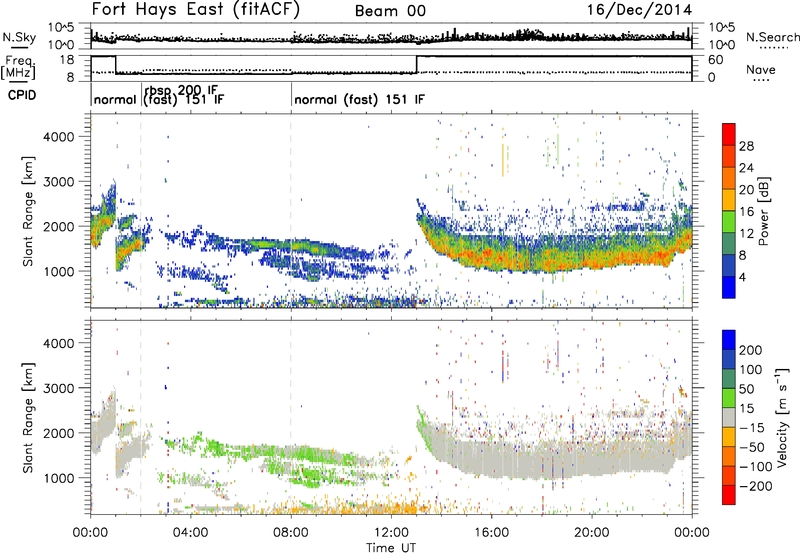The height and width of the screenshot is (554, 800).
Task: Click the "100" label on the Velocity scale
Action: coord(750,369)
